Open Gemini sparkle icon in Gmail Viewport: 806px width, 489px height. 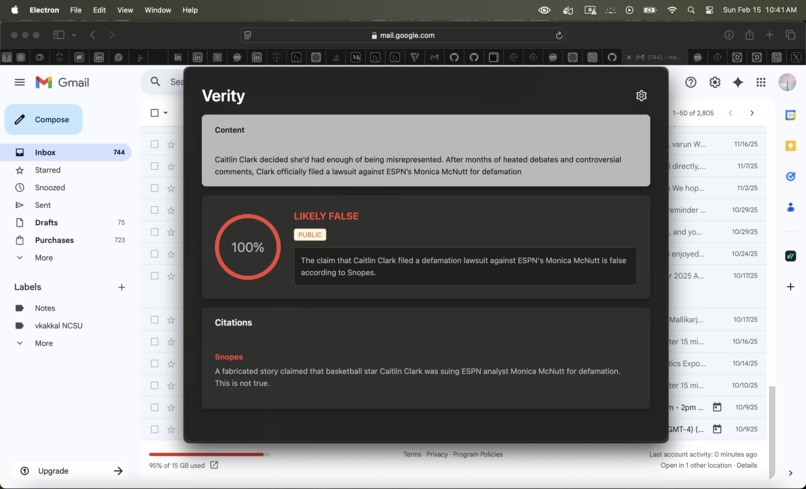(x=738, y=82)
